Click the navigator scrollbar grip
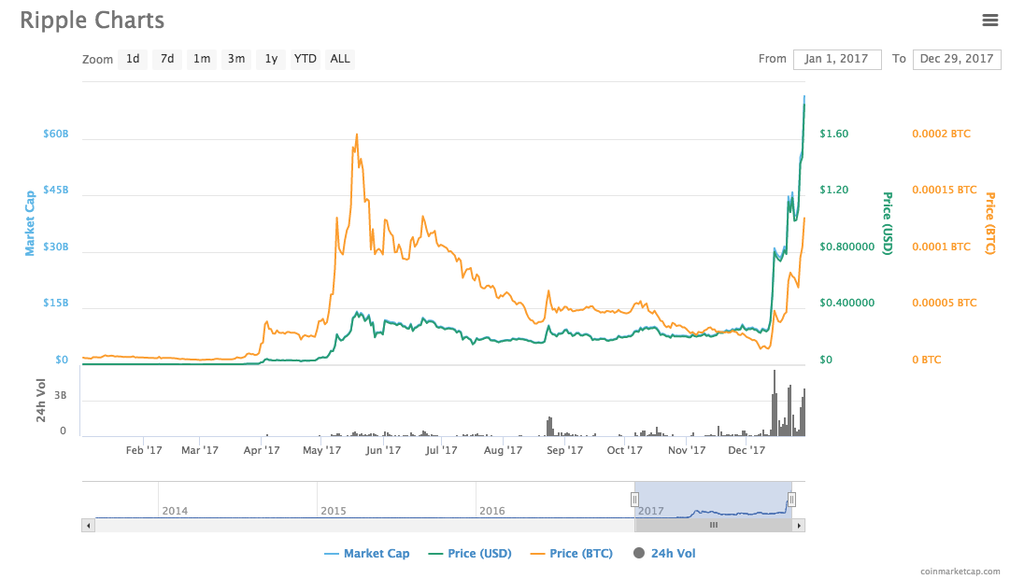Image resolution: width=1024 pixels, height=579 pixels. [x=713, y=525]
